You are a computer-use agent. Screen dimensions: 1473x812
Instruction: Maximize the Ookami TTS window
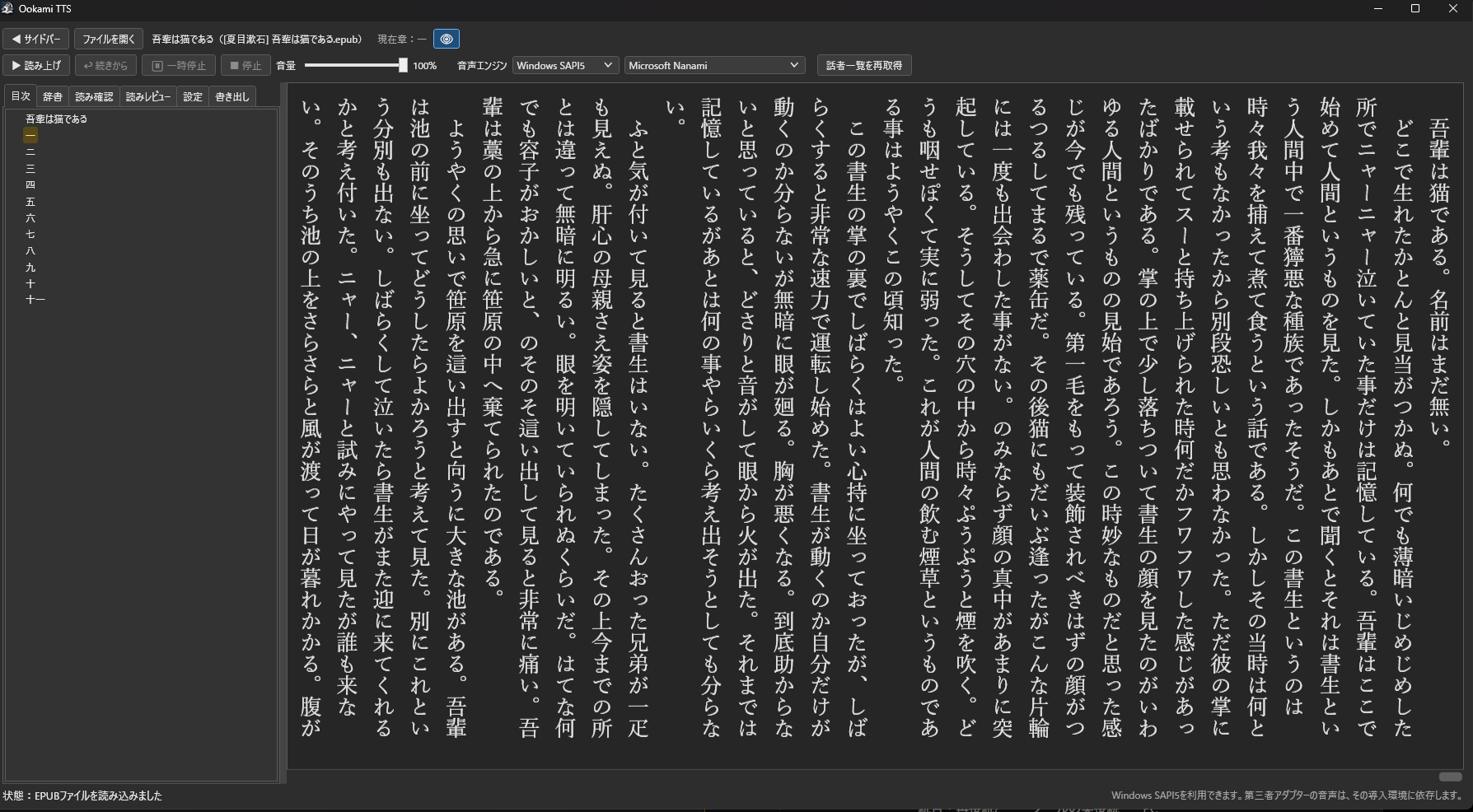(1415, 8)
